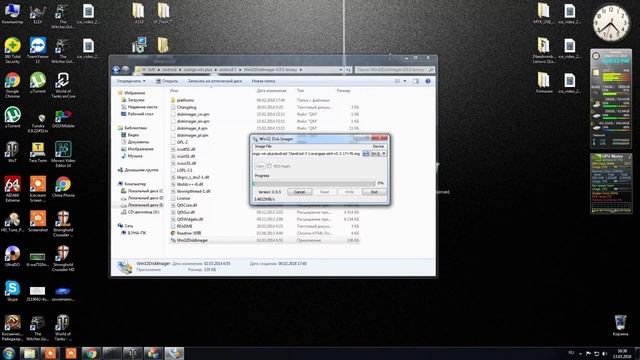Open the ELEX desktop shortcut
This screenshot has height=360, width=640.
[38, 14]
